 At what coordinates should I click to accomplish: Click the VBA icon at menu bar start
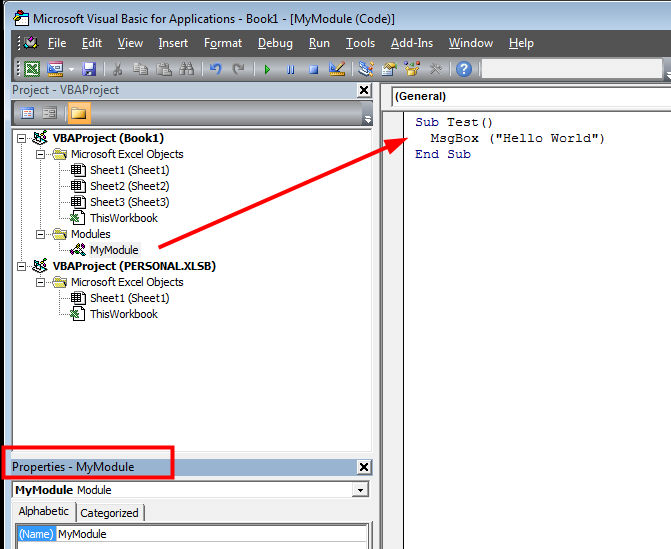[31, 43]
